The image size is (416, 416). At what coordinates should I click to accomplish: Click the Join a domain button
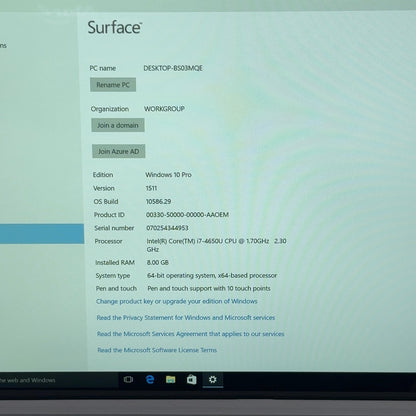[x=118, y=125]
